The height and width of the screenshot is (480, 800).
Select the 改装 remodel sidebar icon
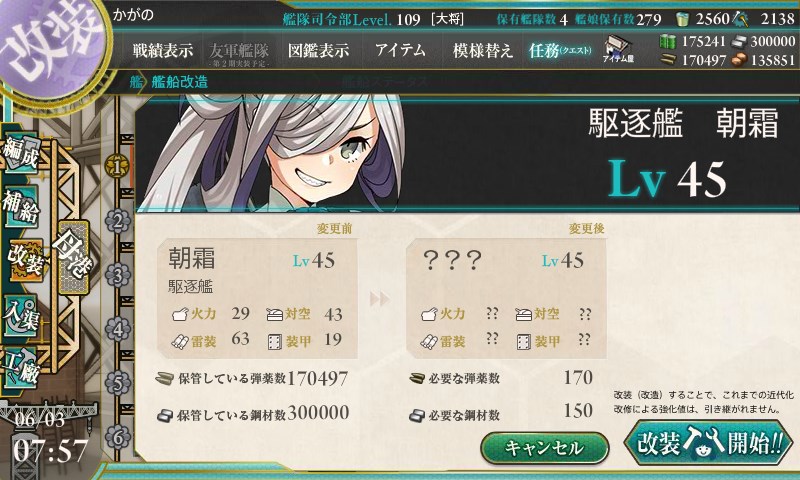(24, 259)
